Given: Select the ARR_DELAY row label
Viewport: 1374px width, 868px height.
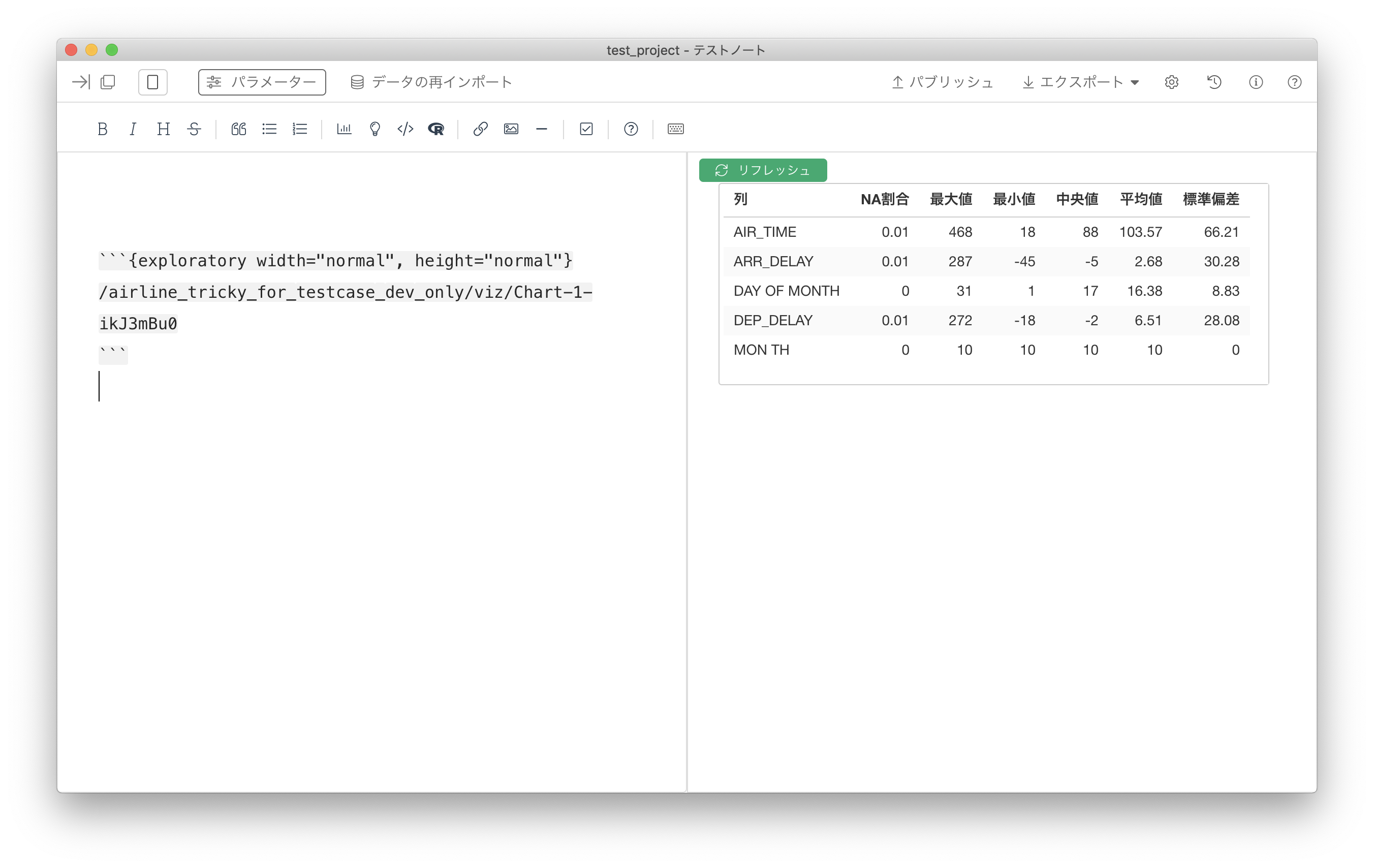Looking at the screenshot, I should click(773, 261).
